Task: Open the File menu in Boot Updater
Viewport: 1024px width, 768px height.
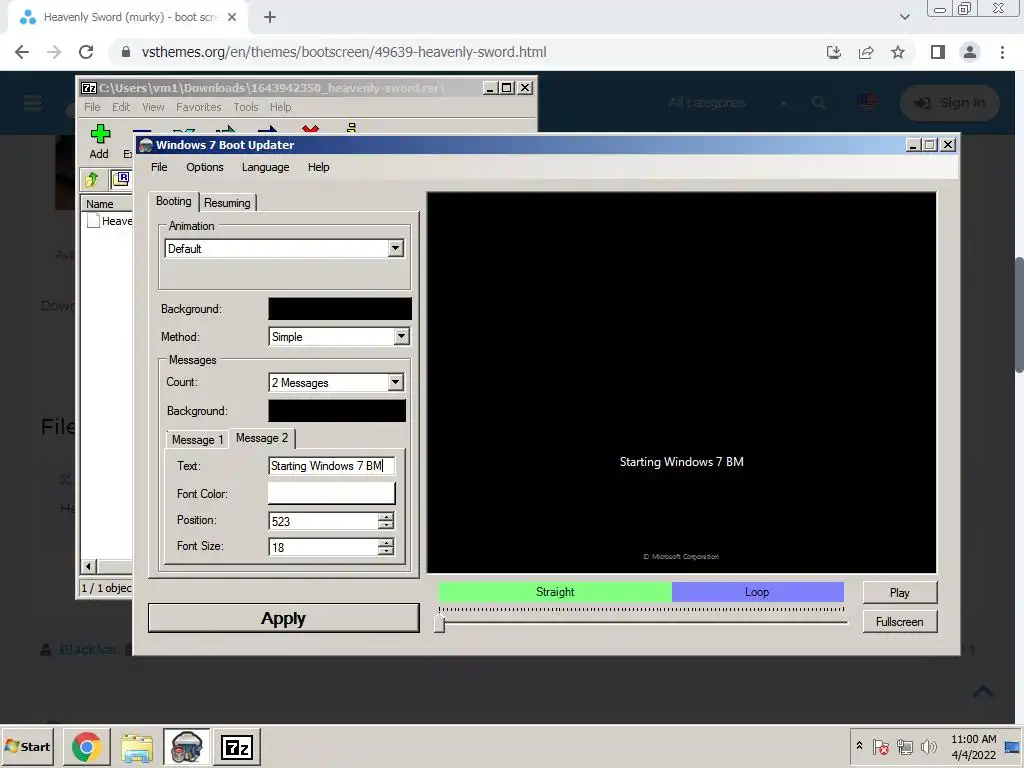Action: (x=159, y=167)
